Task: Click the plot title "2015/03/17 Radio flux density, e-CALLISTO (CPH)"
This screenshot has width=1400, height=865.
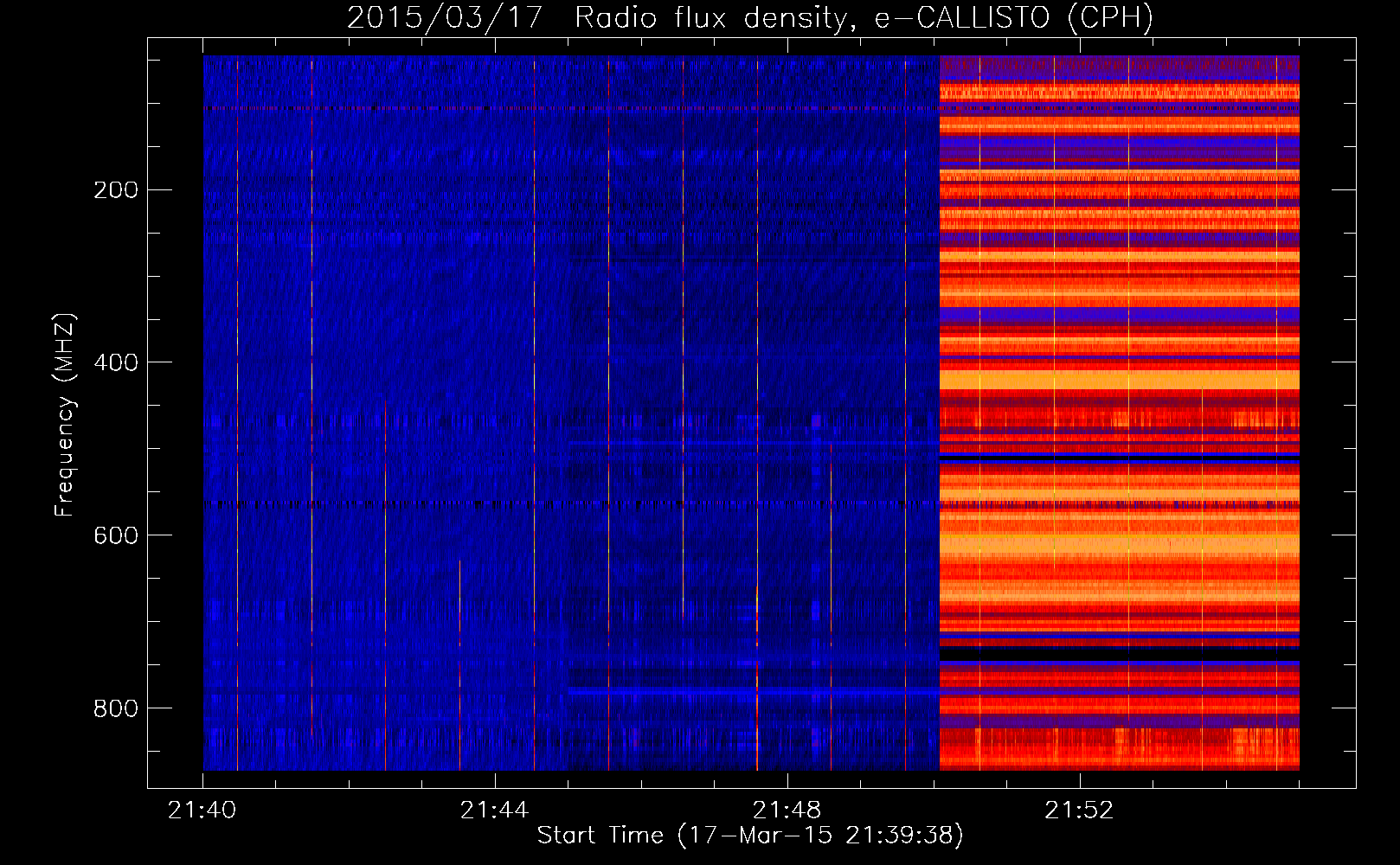Action: coord(750,17)
